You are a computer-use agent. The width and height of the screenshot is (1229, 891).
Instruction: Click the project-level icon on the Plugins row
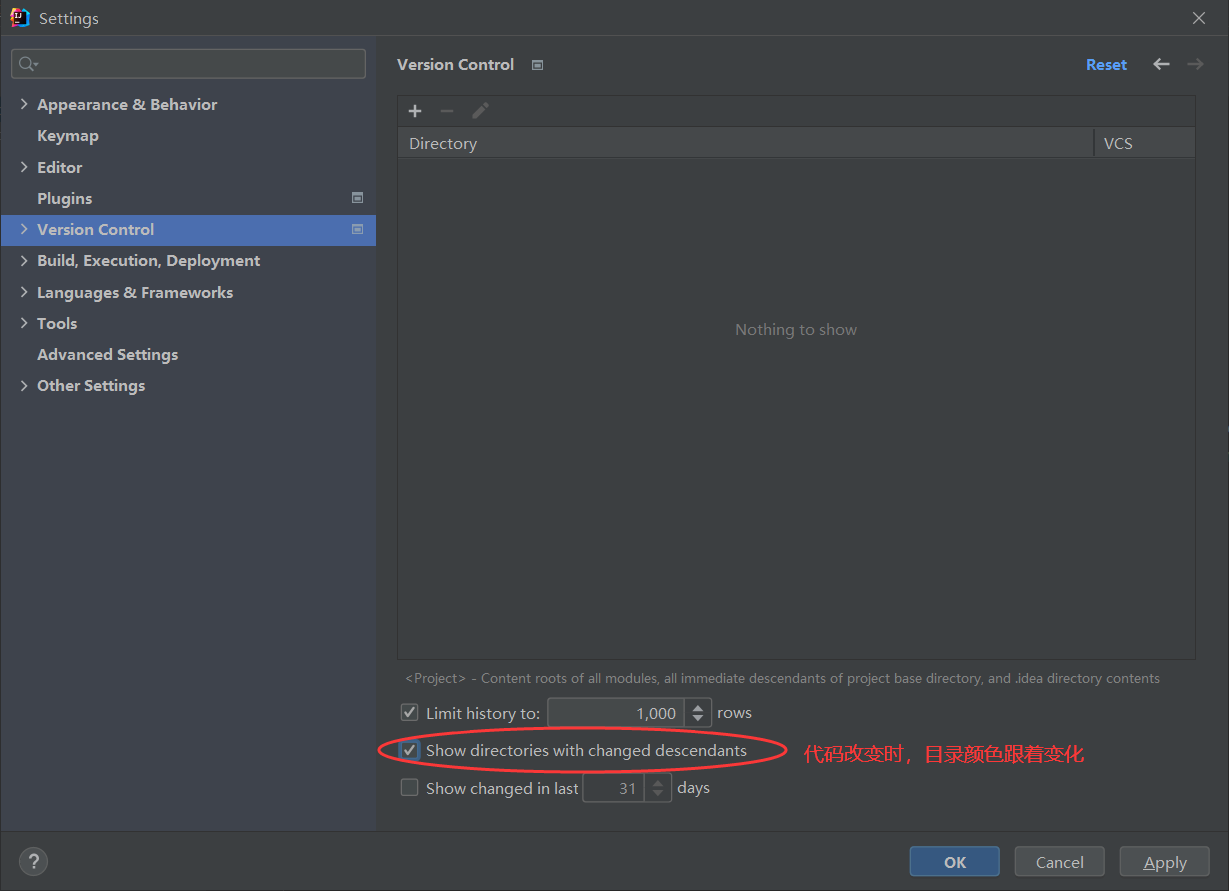pos(357,198)
